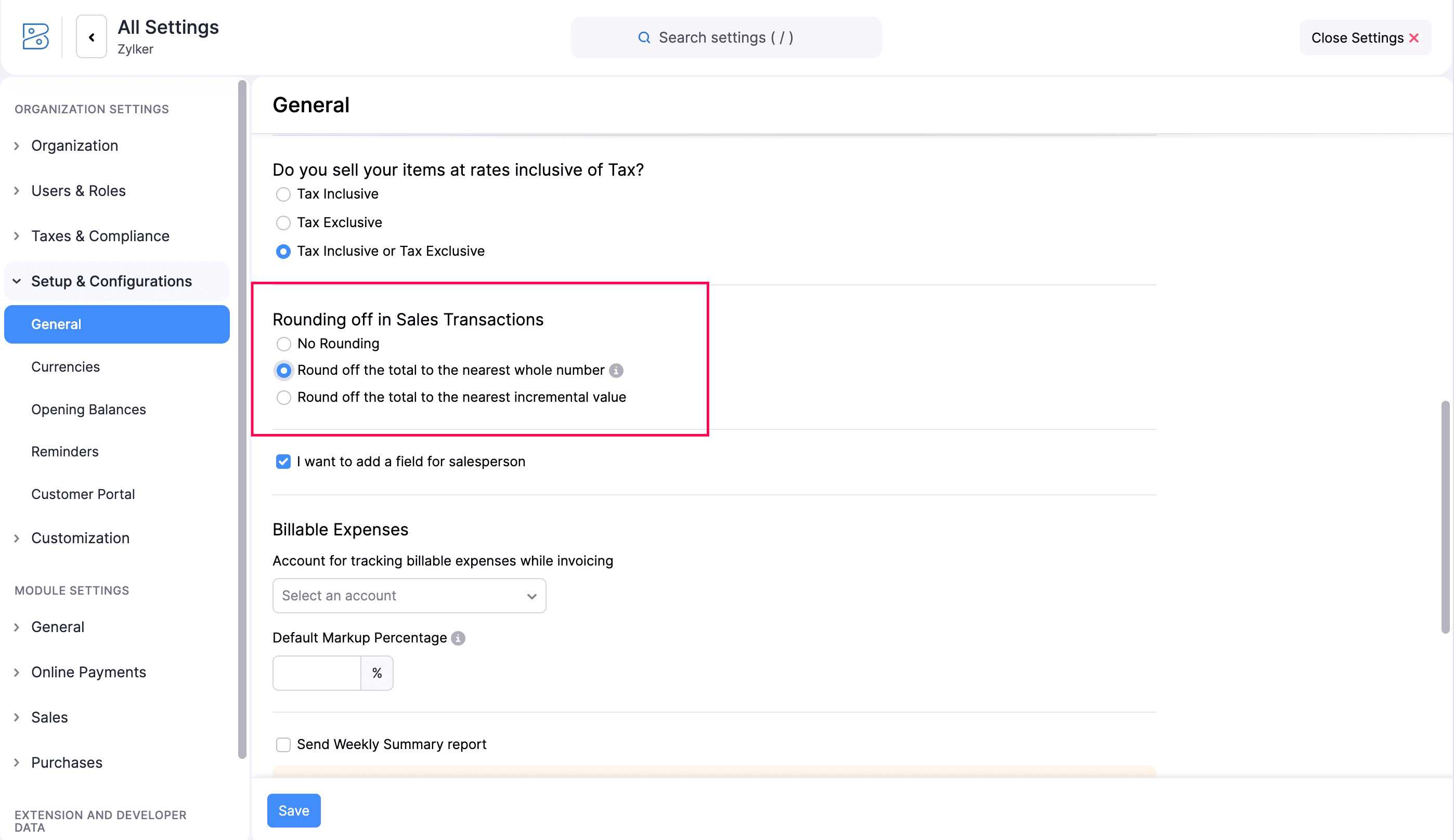Open the Currencies settings page

(65, 367)
